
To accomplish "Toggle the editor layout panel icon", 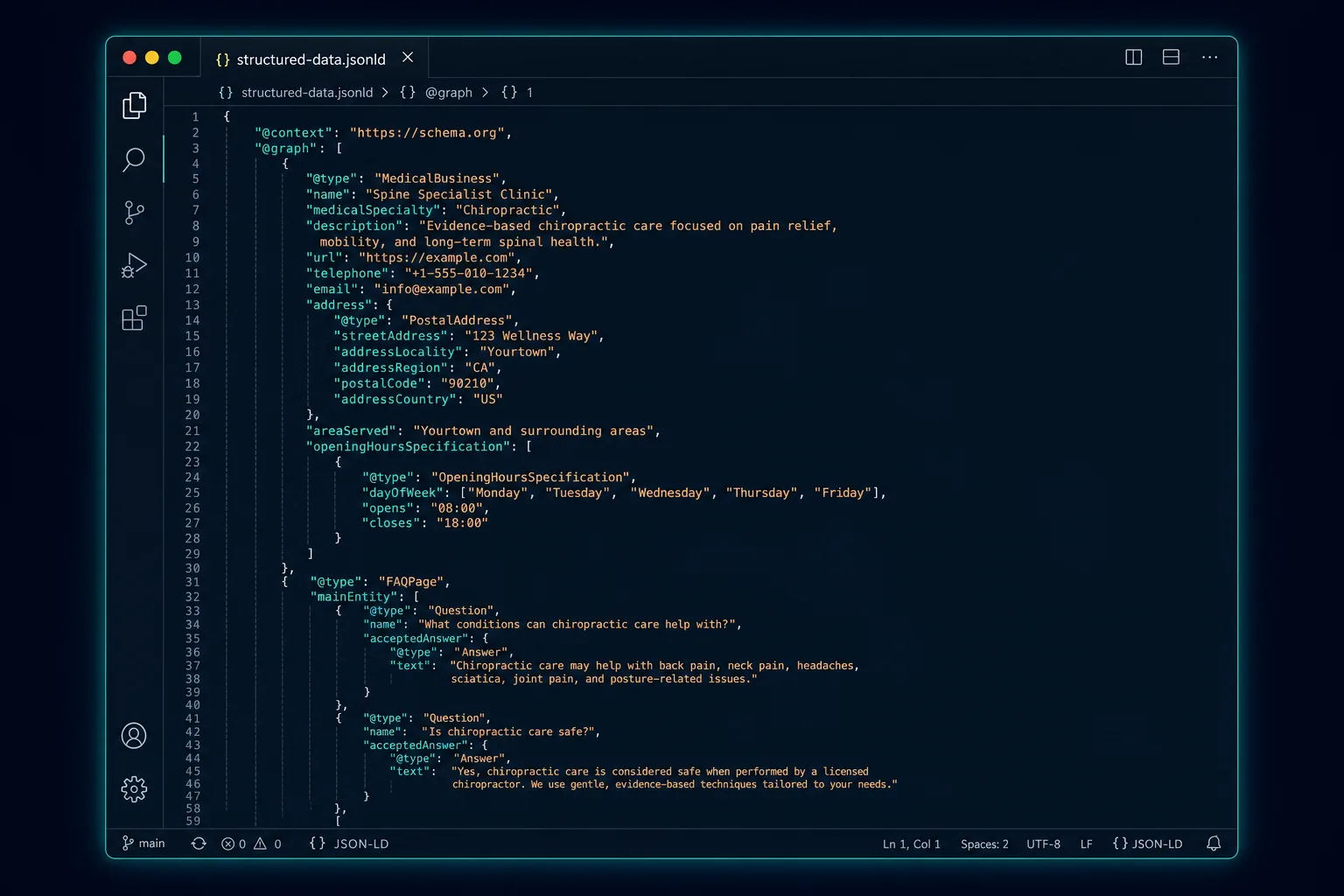I will (1171, 58).
